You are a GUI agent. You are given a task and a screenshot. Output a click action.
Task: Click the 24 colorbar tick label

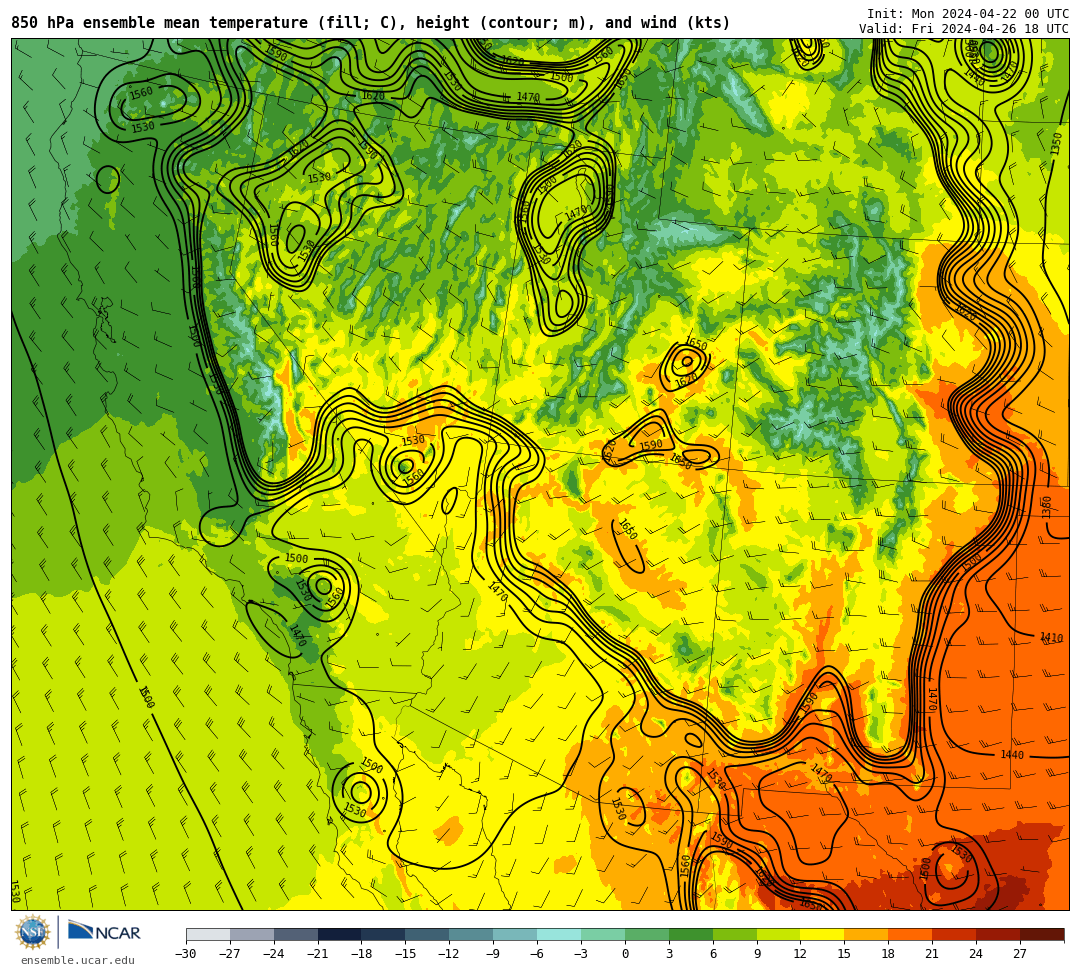[976, 954]
